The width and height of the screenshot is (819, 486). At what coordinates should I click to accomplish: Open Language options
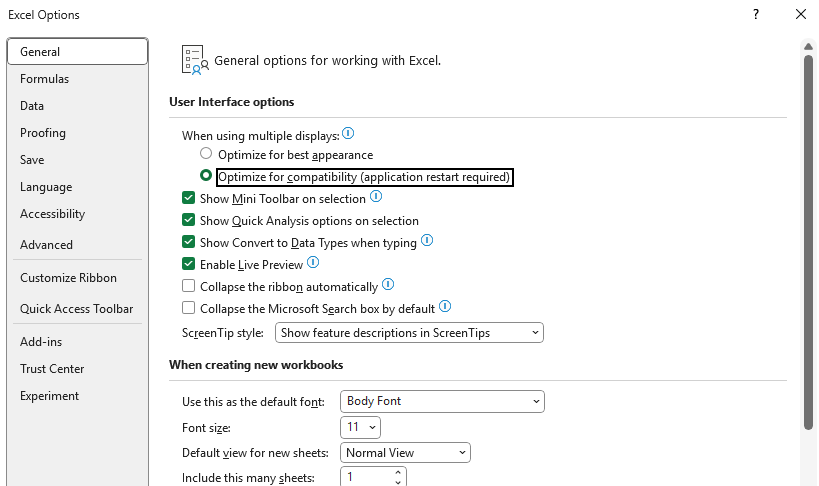pyautogui.click(x=77, y=187)
